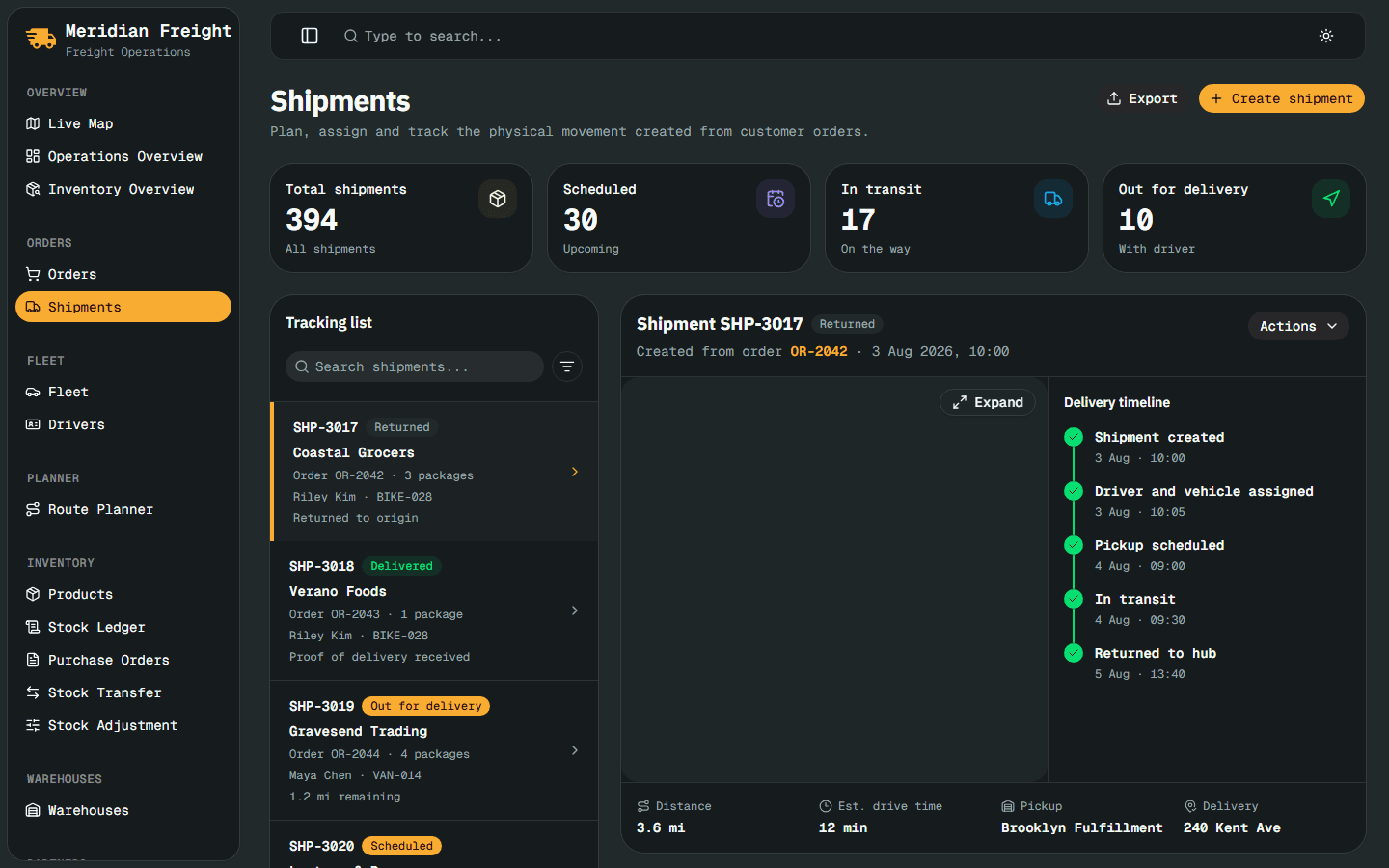Click the Purchase Orders document icon

coord(33,660)
